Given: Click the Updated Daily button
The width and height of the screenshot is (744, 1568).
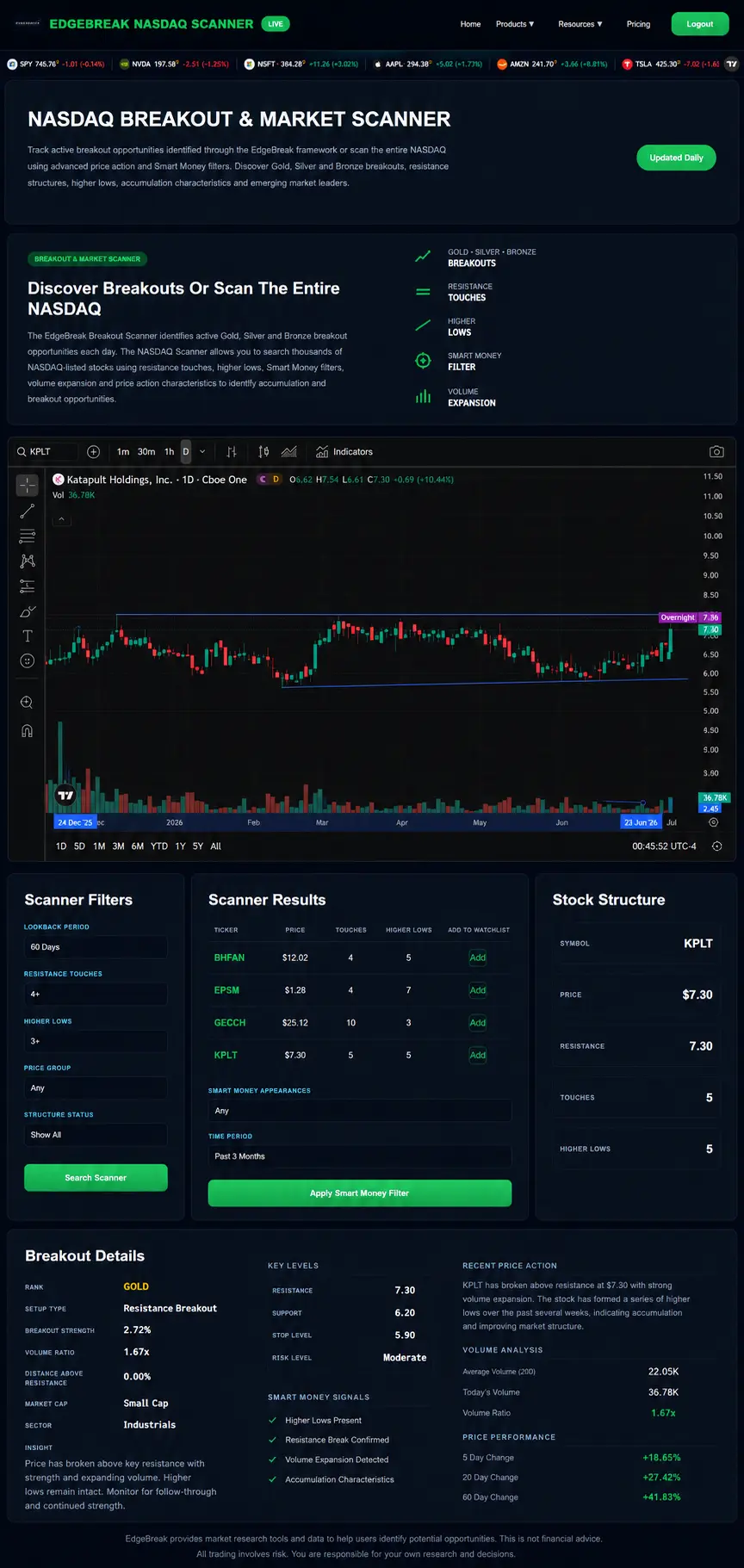Looking at the screenshot, I should [676, 158].
